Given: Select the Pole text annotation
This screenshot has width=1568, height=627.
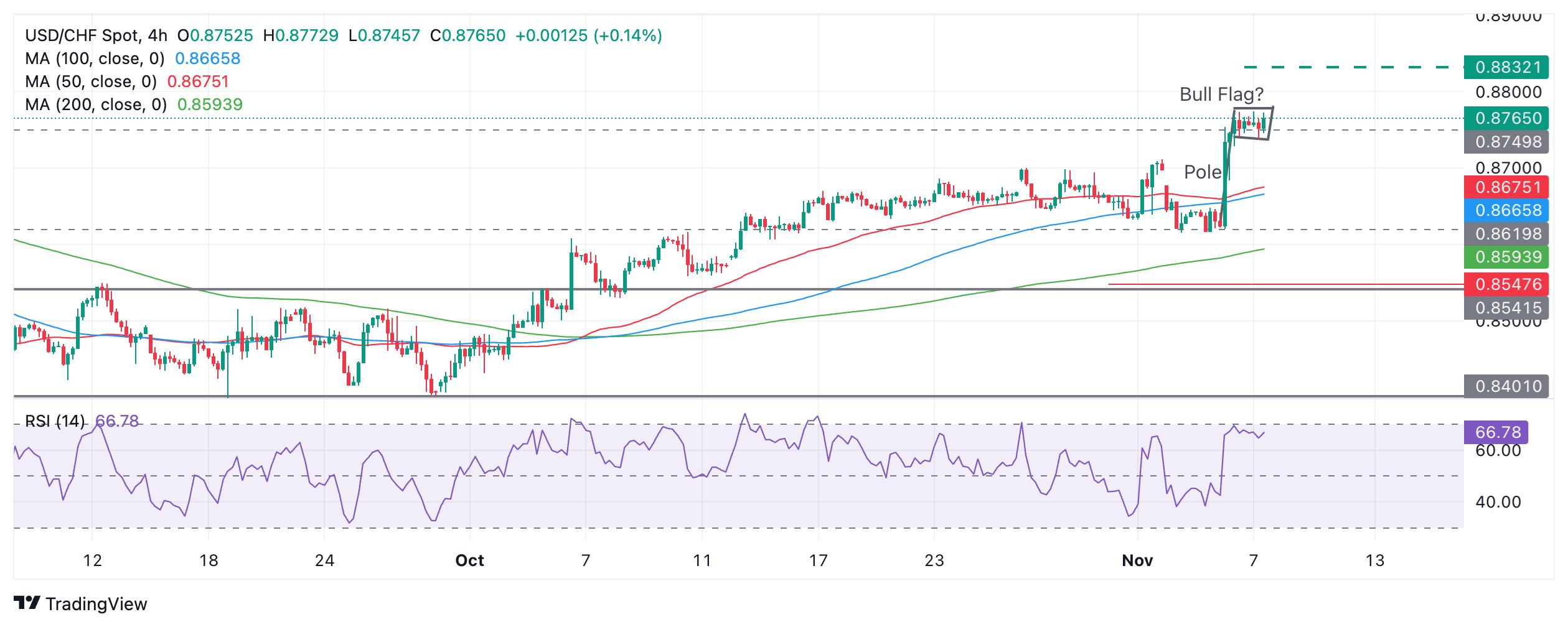Looking at the screenshot, I should point(1202,172).
